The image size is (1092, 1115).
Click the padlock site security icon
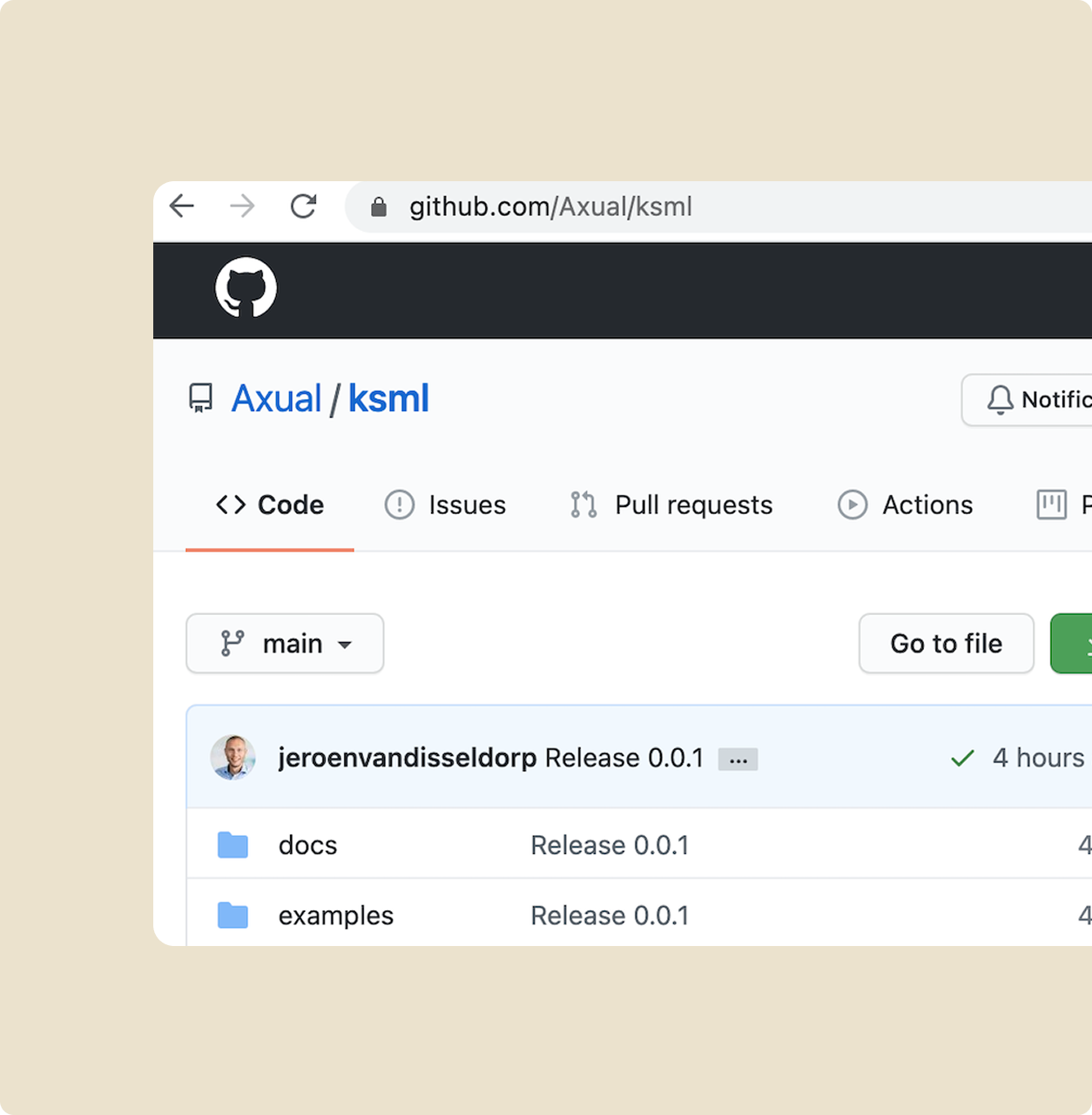[378, 206]
